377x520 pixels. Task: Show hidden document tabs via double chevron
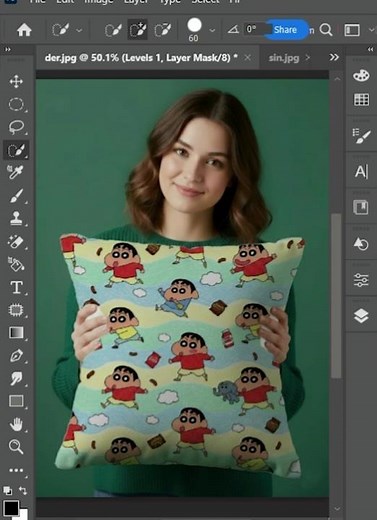point(334,58)
